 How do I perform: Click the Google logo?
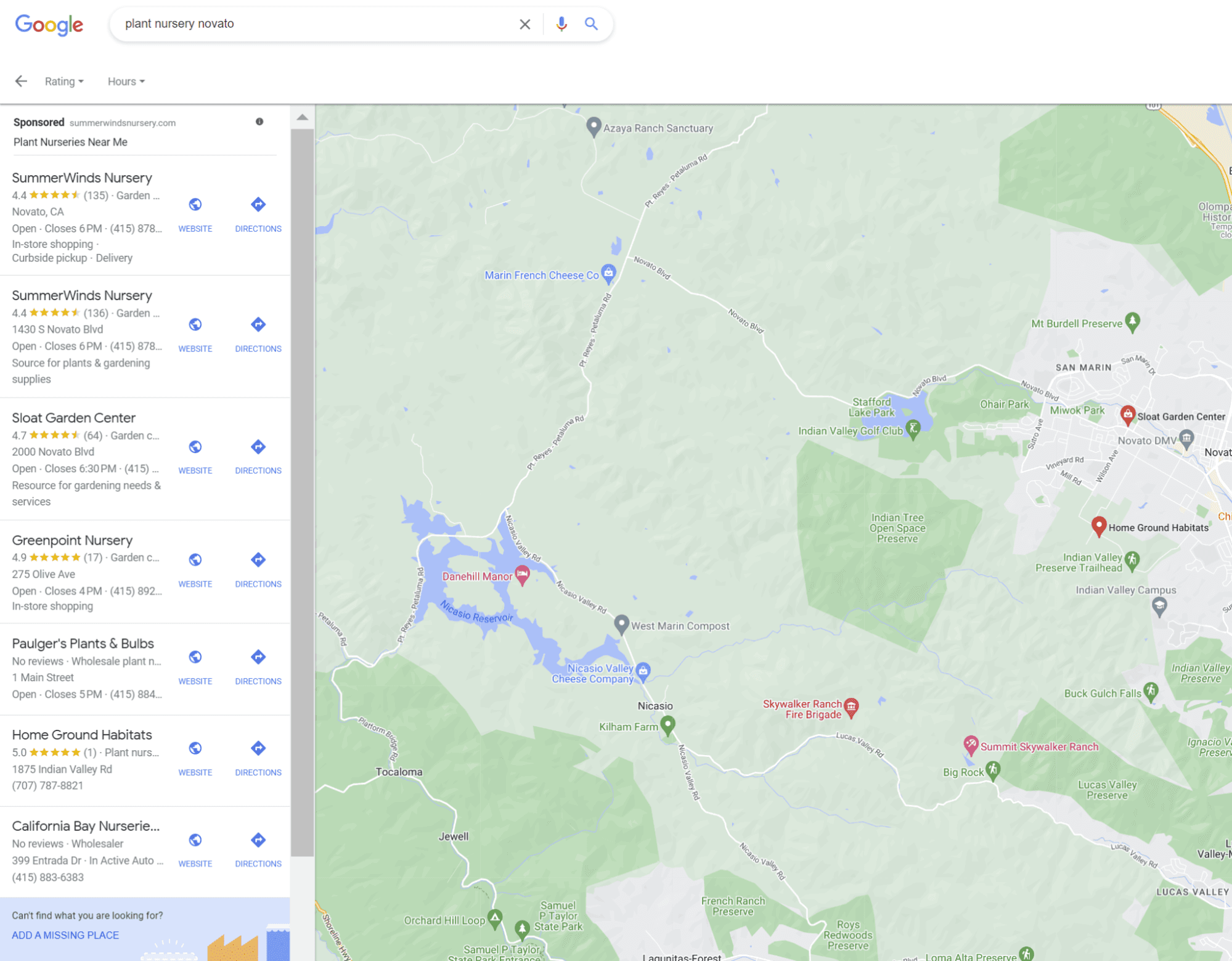[x=49, y=25]
